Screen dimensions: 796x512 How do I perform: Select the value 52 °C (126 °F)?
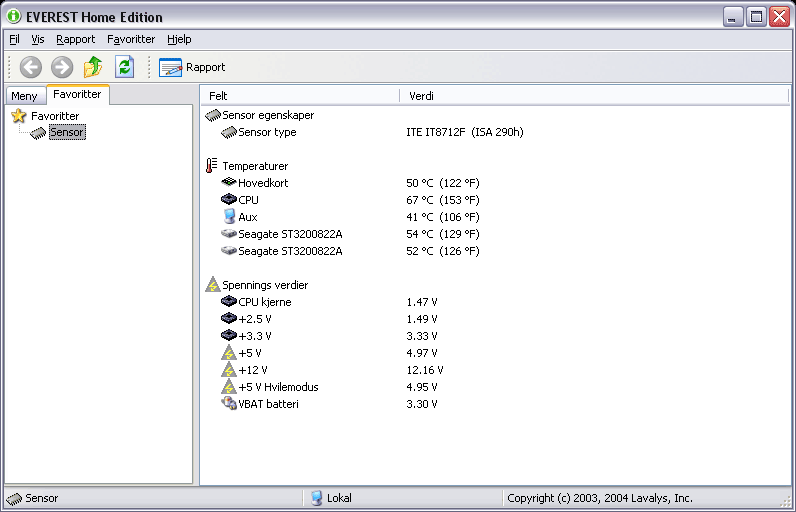[443, 251]
